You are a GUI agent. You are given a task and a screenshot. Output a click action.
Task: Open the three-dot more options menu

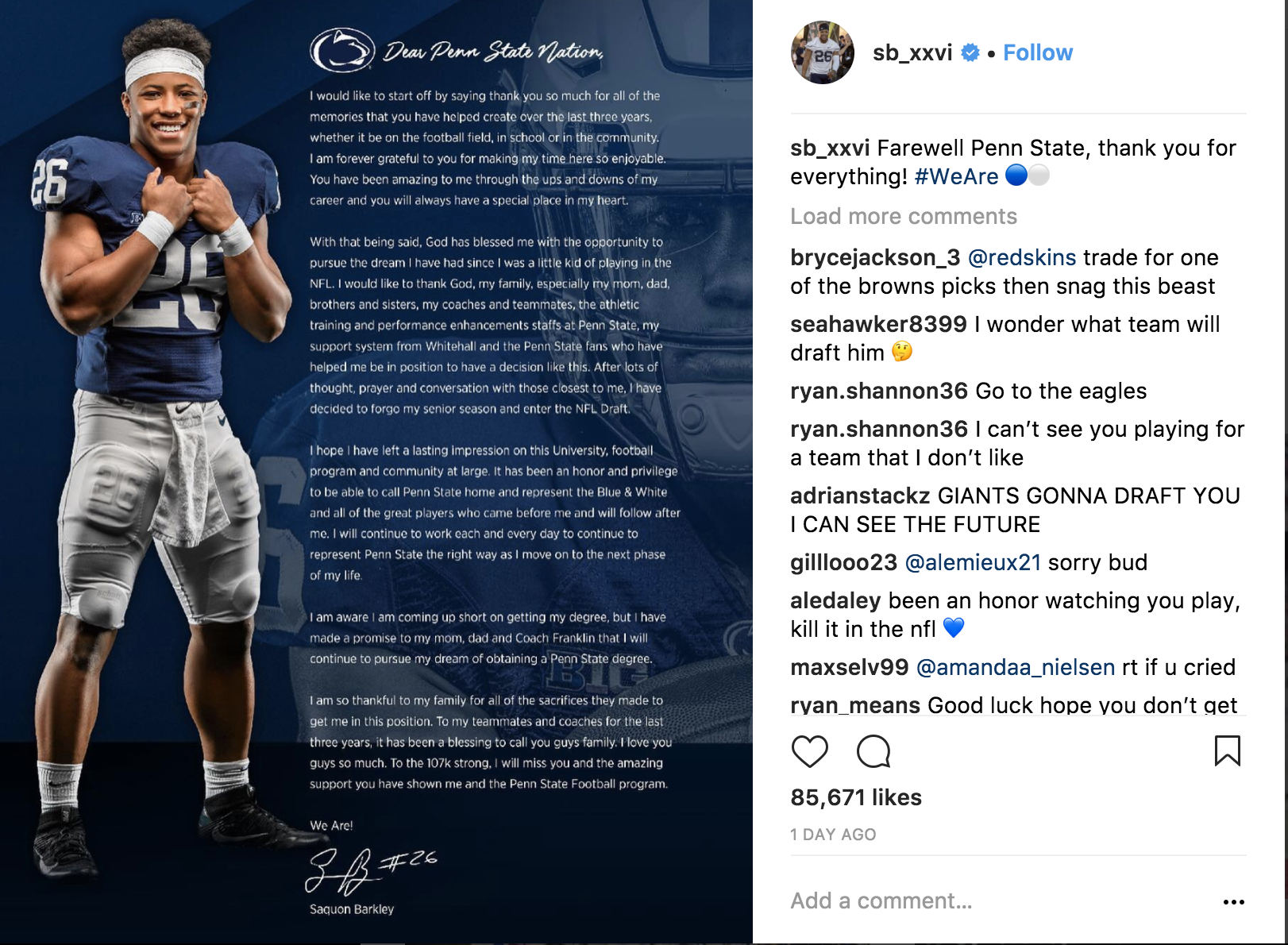(x=1234, y=902)
